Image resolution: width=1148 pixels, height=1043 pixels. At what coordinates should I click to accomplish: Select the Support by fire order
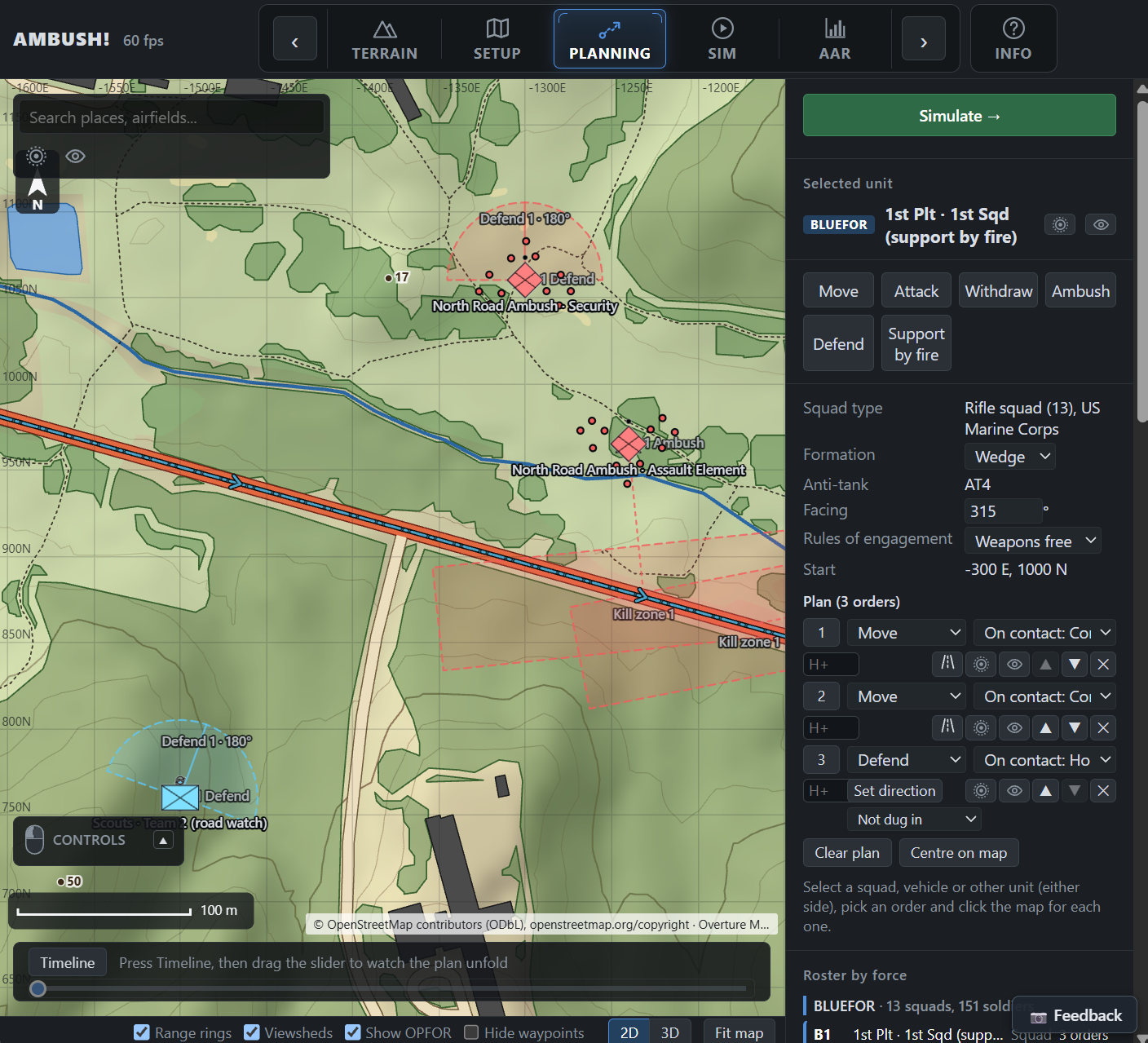916,344
